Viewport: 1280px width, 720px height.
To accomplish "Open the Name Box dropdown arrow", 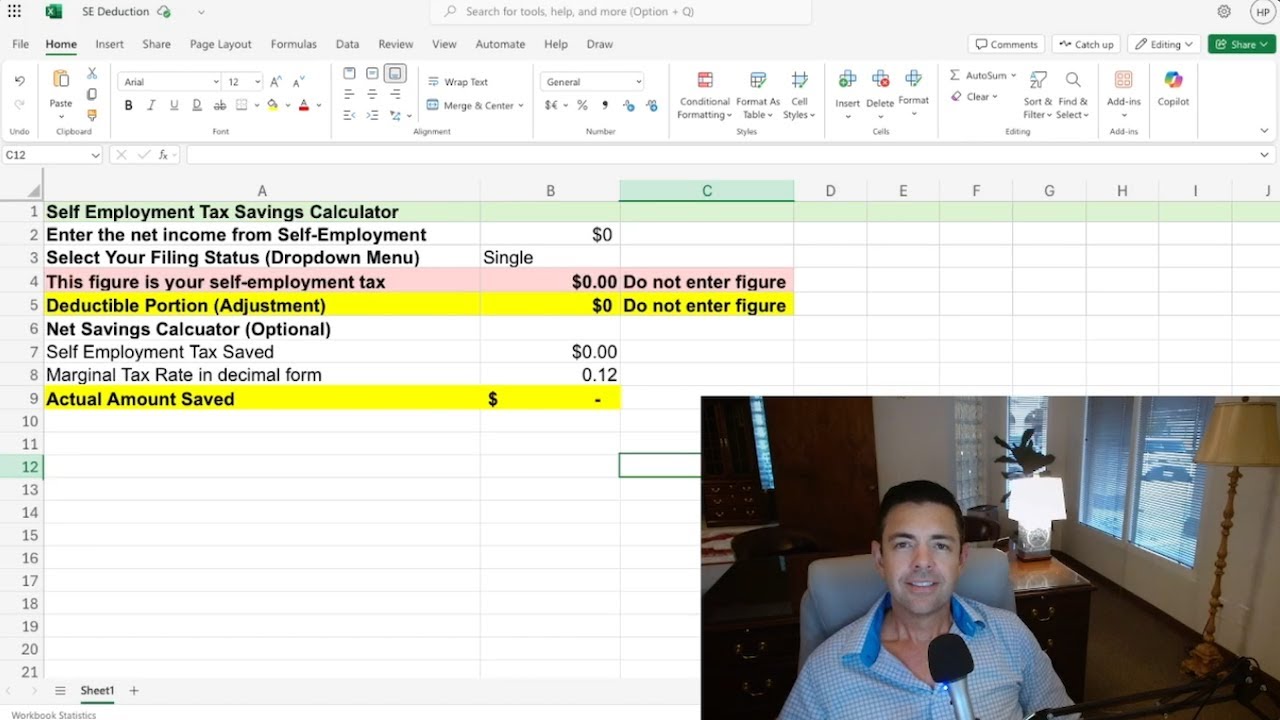I will (95, 155).
